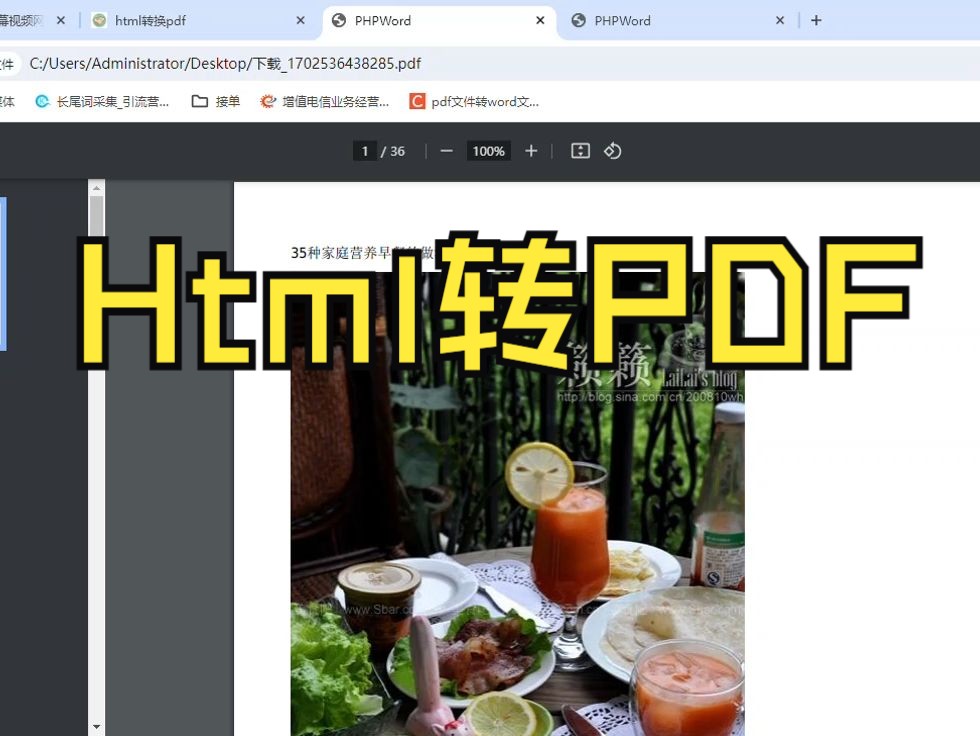The width and height of the screenshot is (980, 736).
Task: Zoom out using the minus icon
Action: coord(446,151)
